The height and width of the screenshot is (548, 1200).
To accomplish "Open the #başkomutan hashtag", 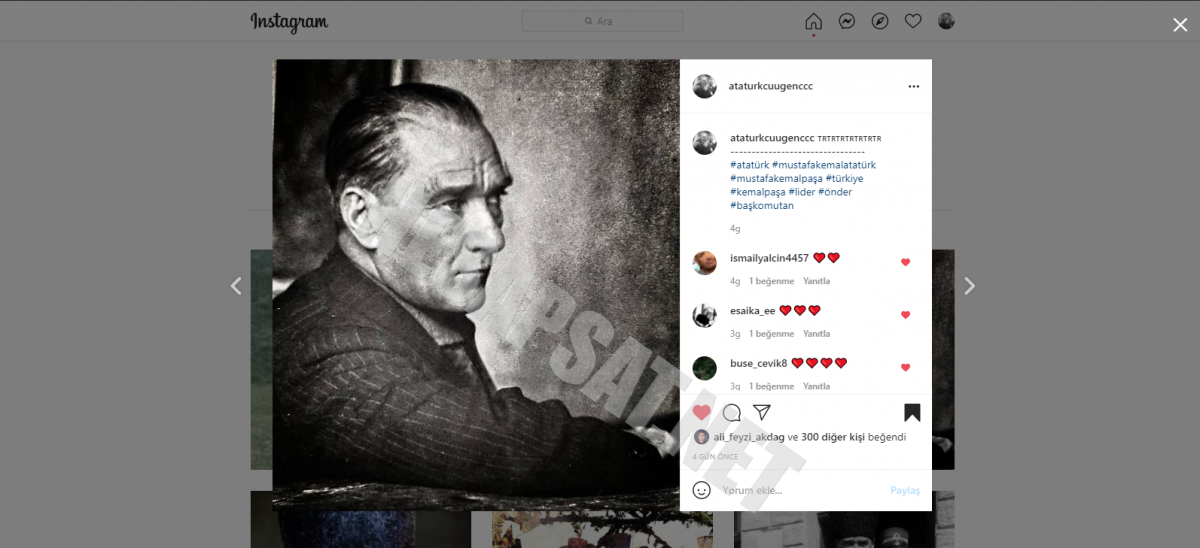I will pos(762,206).
